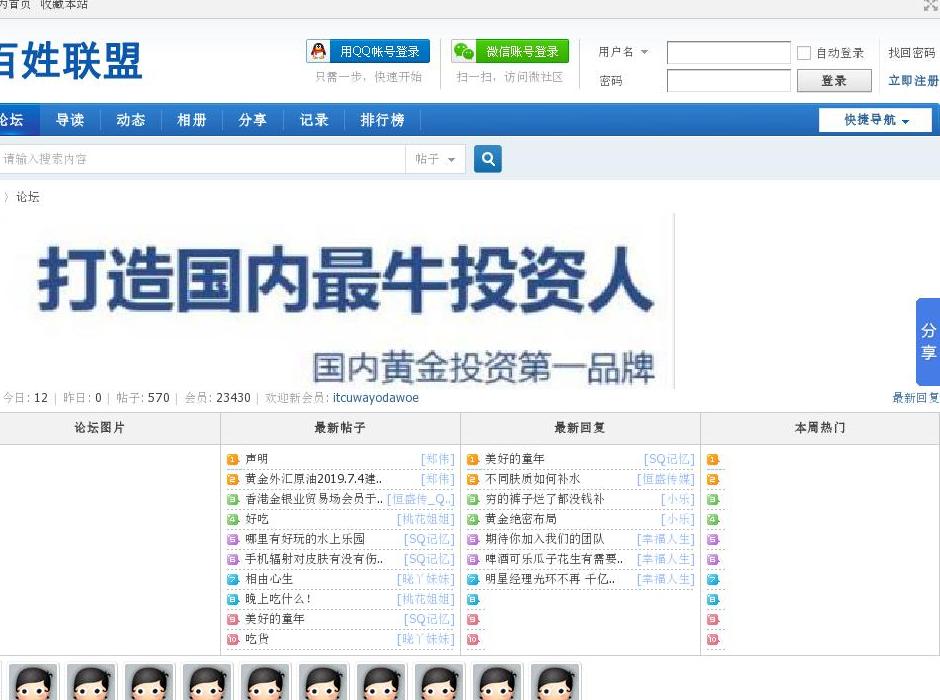Screen dimensions: 940x700
Task: Click the 分享 floating side button
Action: [x=928, y=342]
